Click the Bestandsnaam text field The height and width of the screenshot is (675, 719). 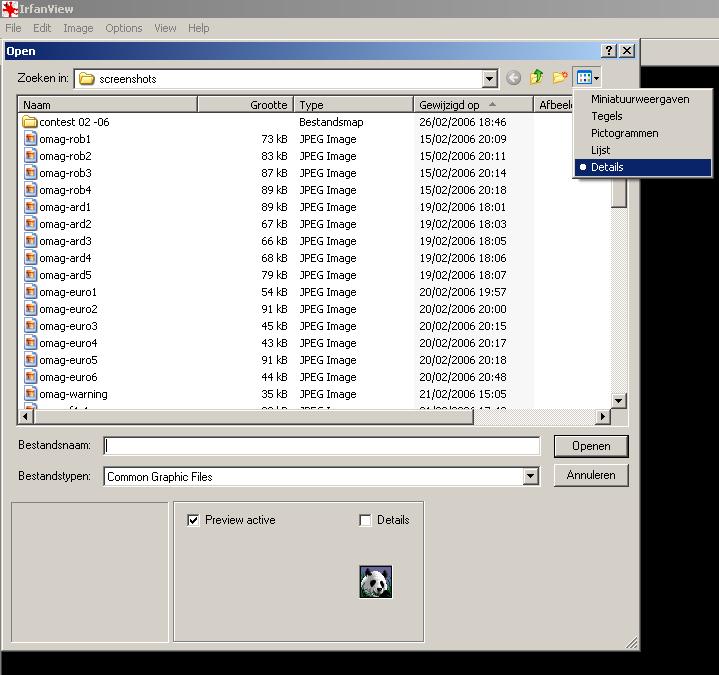(321, 446)
